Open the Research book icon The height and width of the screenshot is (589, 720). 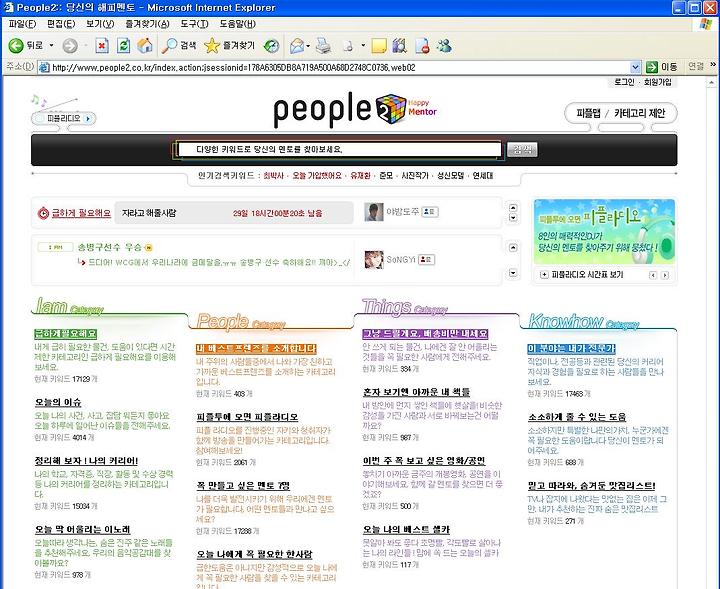click(x=399, y=45)
